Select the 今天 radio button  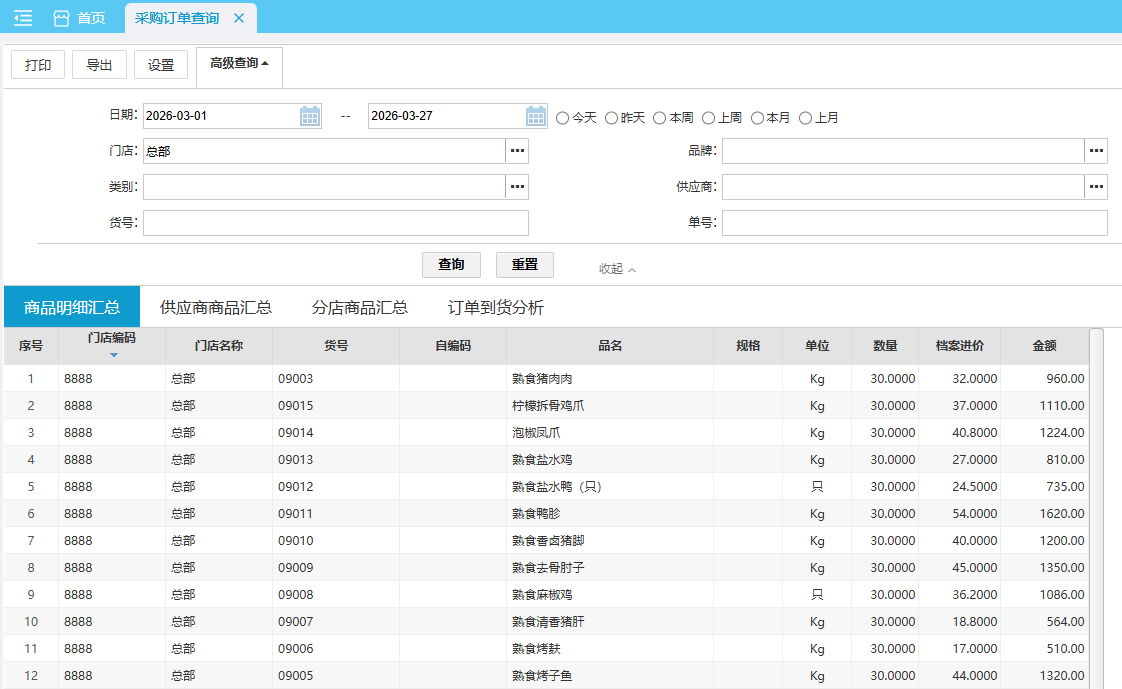[563, 118]
